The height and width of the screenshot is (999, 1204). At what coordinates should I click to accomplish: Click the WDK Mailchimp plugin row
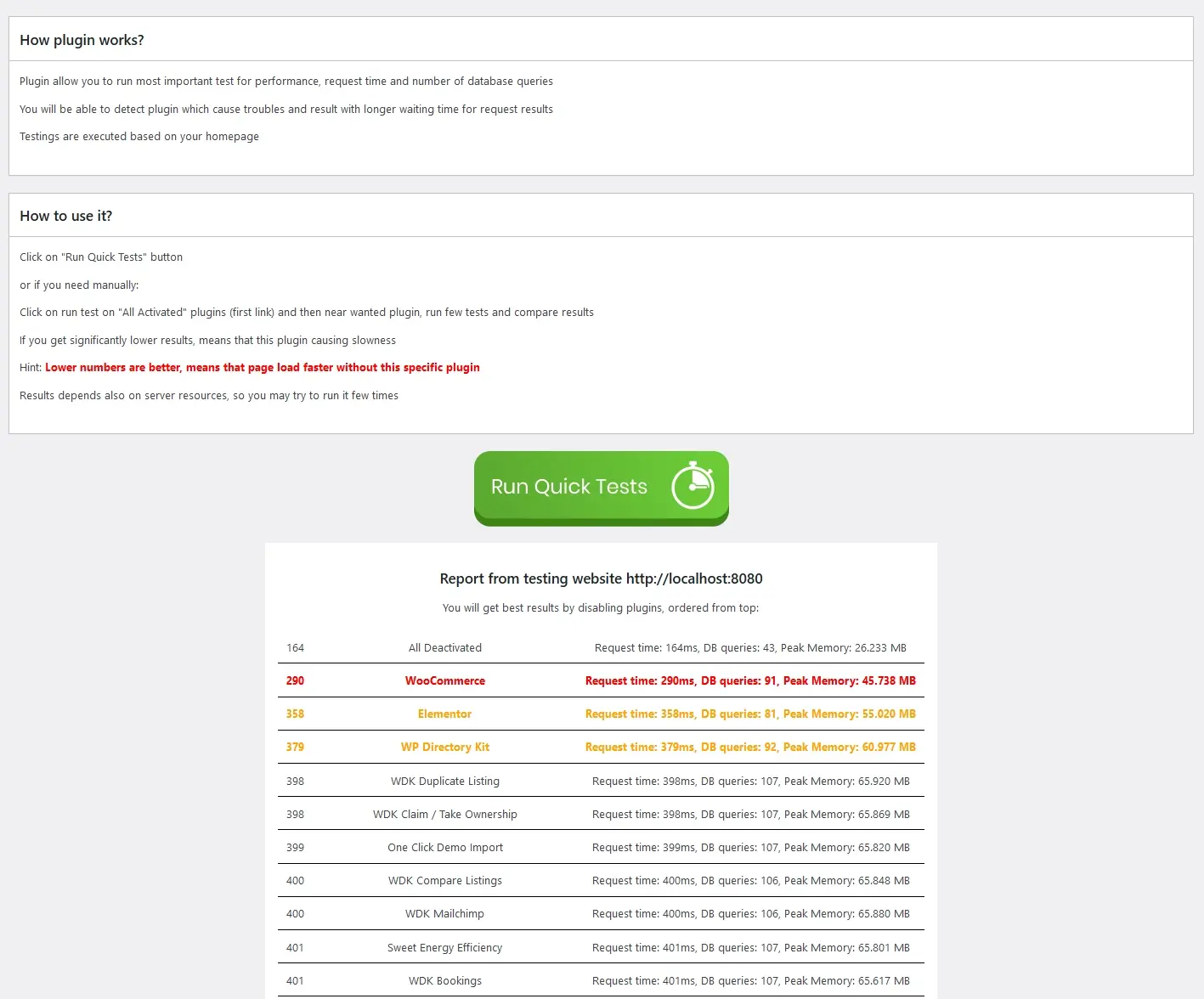(x=445, y=913)
